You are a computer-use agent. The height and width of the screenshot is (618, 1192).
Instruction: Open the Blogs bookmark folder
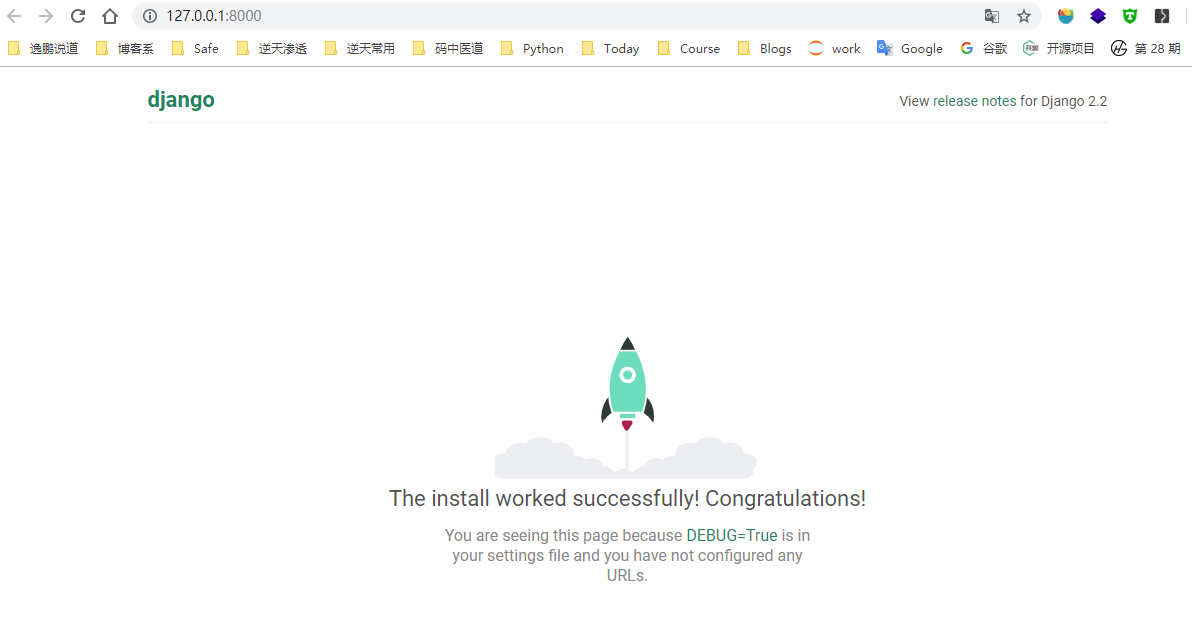[x=765, y=49]
